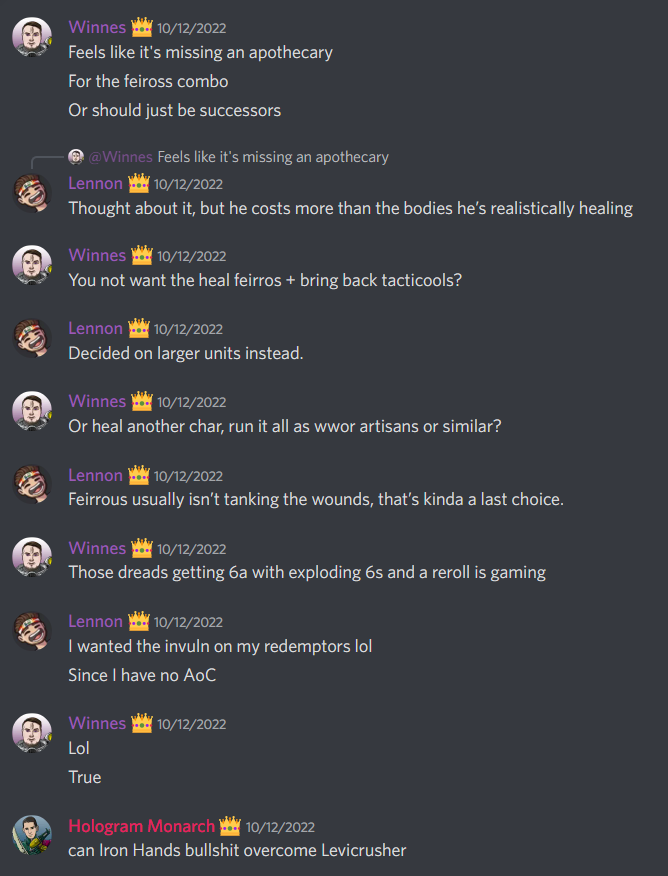Click Winnes avatar next to "Those dreads" message
The width and height of the screenshot is (668, 876).
(32, 557)
